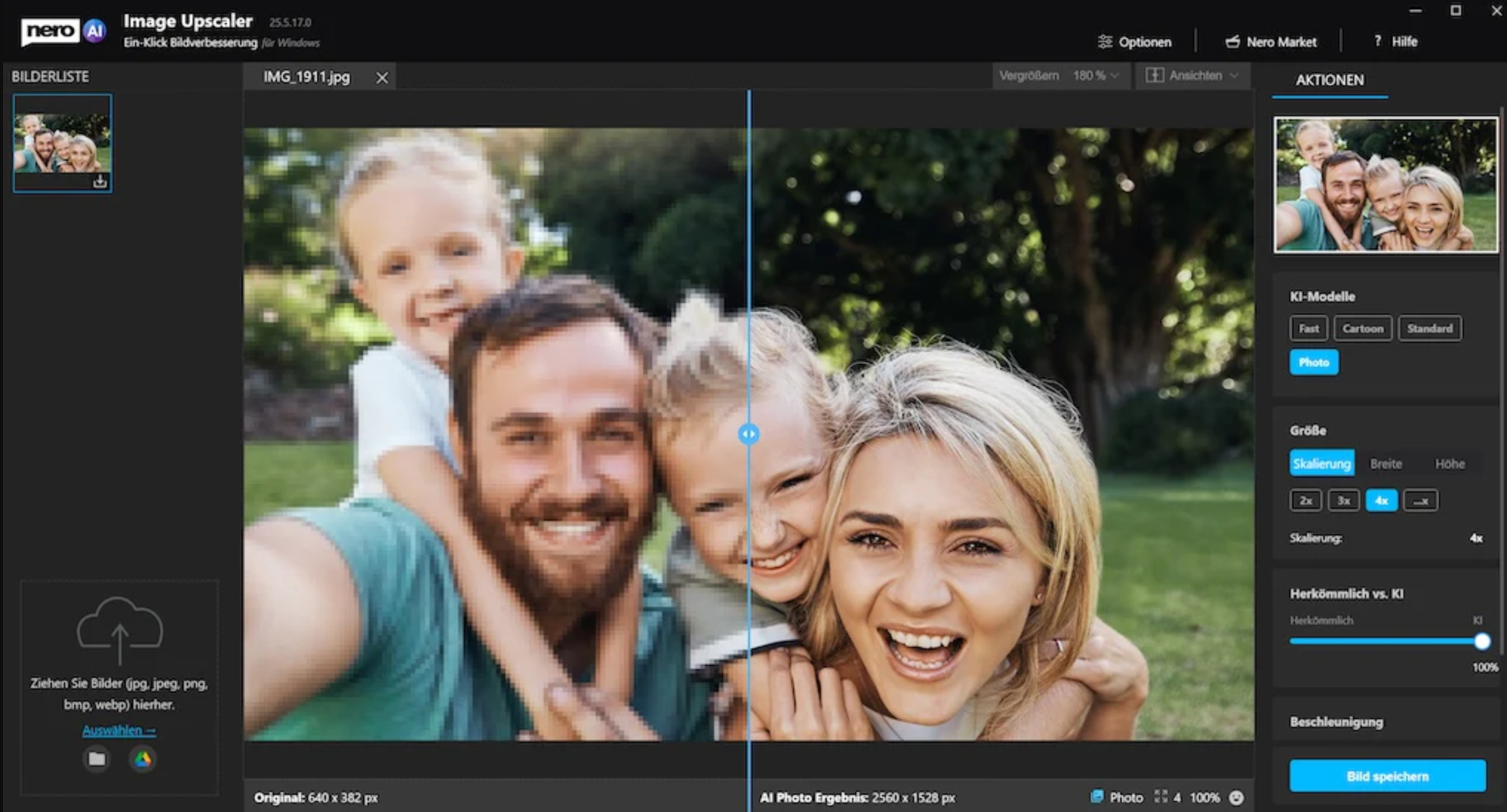Switch to the Breite size tab
Image resolution: width=1507 pixels, height=812 pixels.
tap(1385, 464)
